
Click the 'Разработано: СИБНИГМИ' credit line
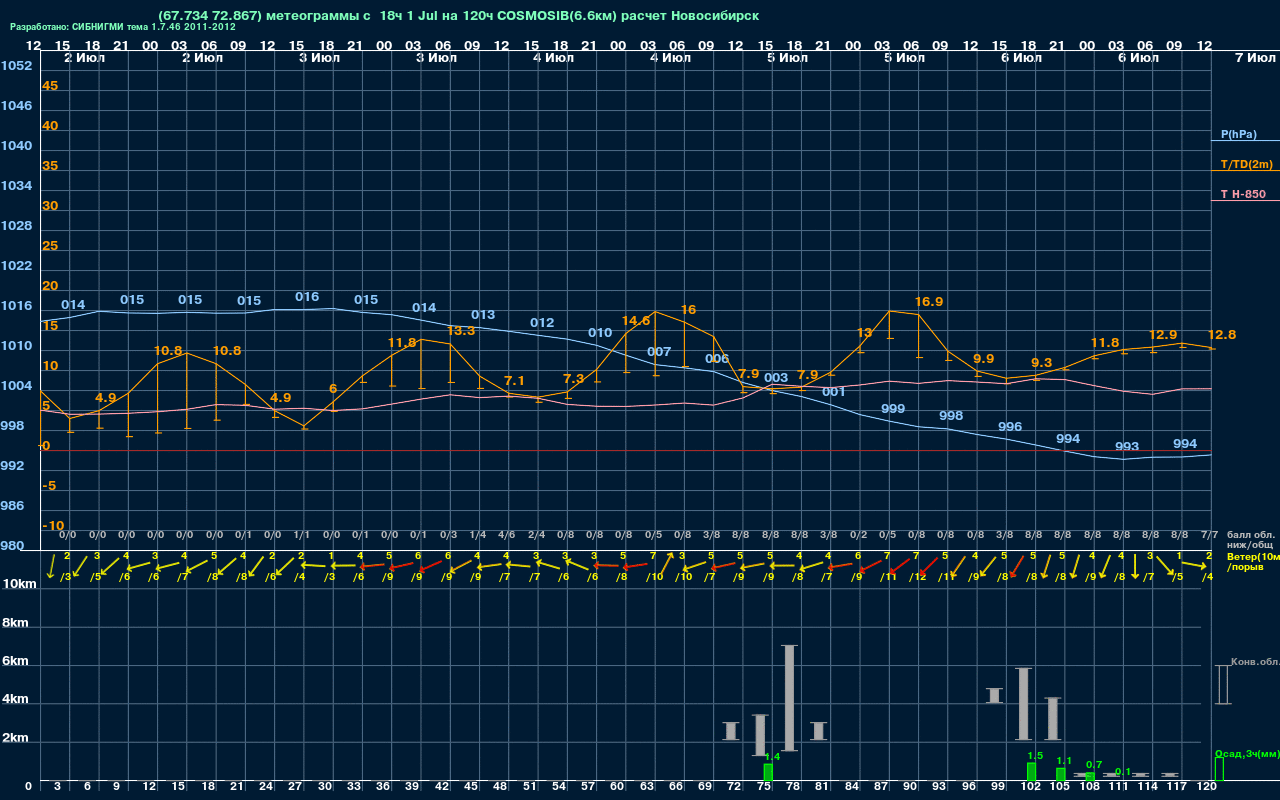point(123,27)
